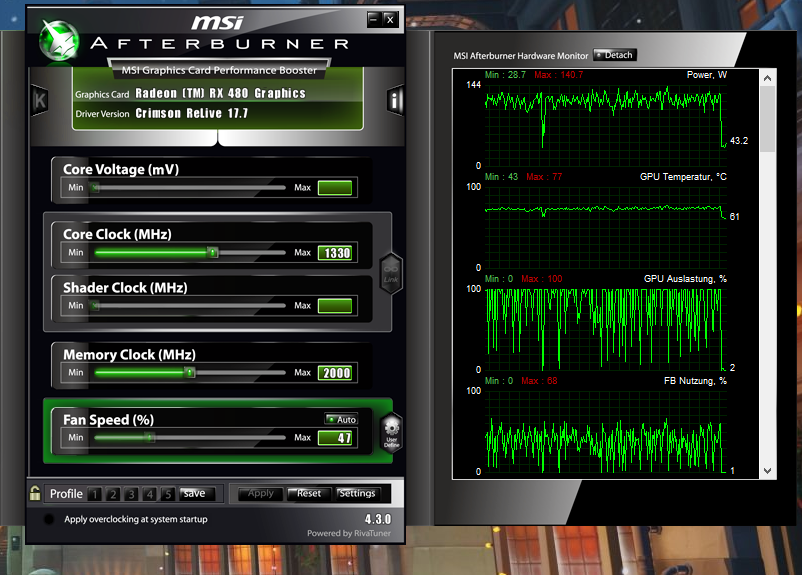
Task: Click the MSI Afterburner Hardware Monitor title
Action: [x=521, y=56]
